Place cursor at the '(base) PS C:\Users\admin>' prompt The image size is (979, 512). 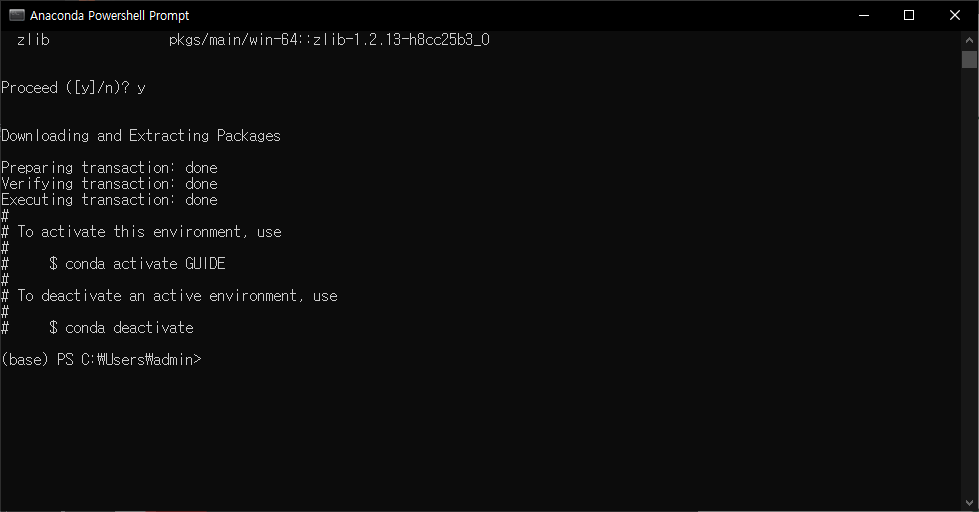click(101, 360)
